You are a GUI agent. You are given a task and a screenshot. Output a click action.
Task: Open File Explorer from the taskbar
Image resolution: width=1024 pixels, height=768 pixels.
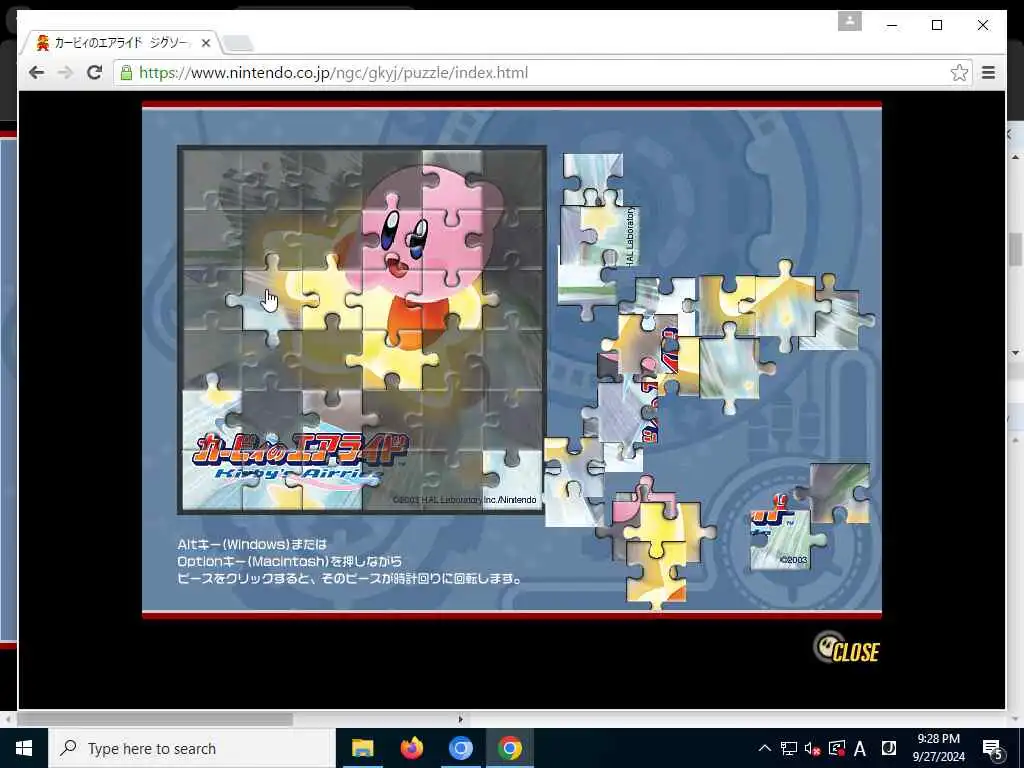click(362, 748)
